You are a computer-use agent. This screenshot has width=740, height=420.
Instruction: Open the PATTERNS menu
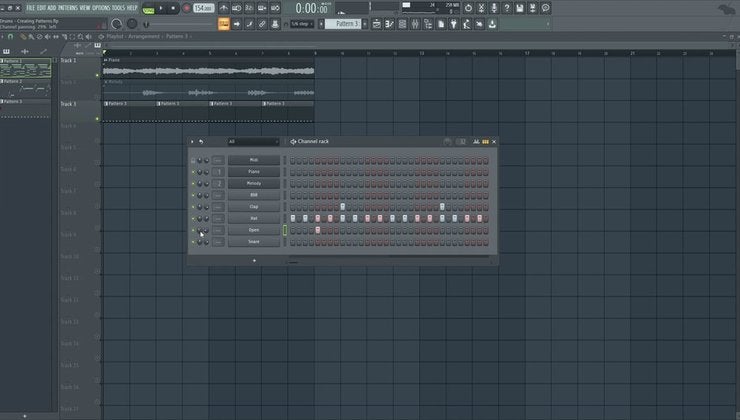[68, 8]
